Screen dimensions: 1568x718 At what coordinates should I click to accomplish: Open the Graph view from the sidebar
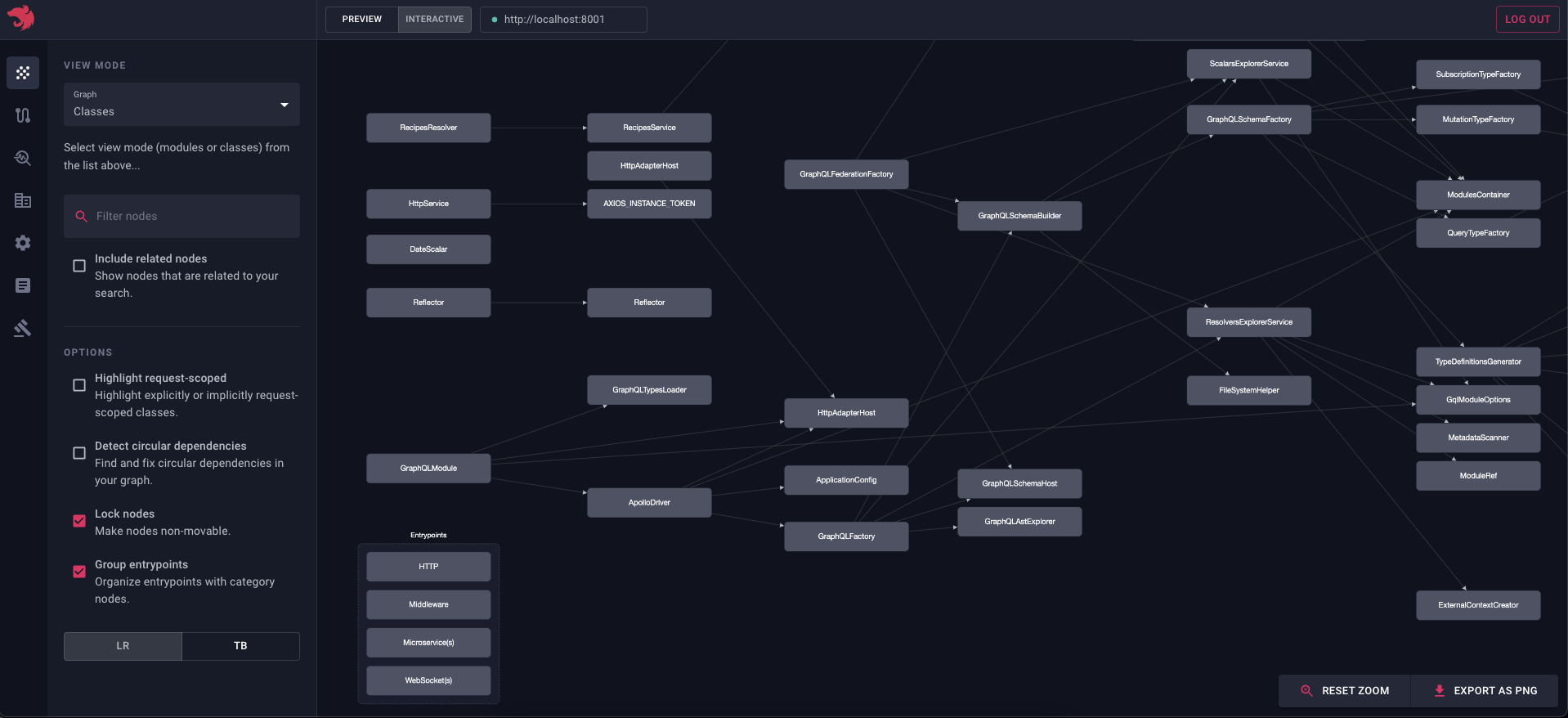click(x=23, y=73)
